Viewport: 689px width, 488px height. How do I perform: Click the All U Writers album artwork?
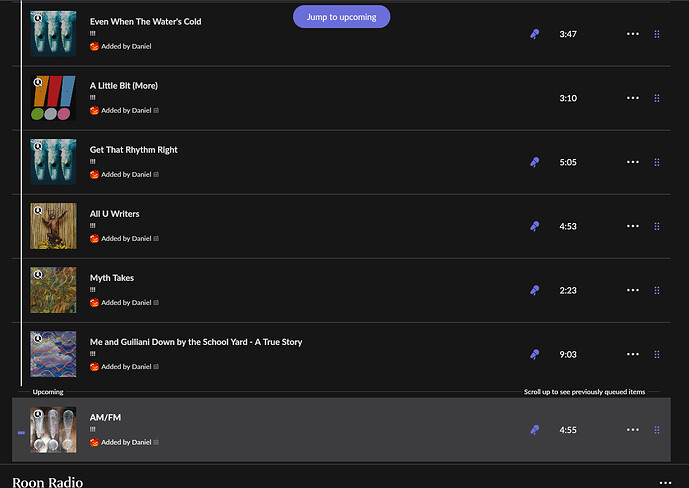coord(53,226)
